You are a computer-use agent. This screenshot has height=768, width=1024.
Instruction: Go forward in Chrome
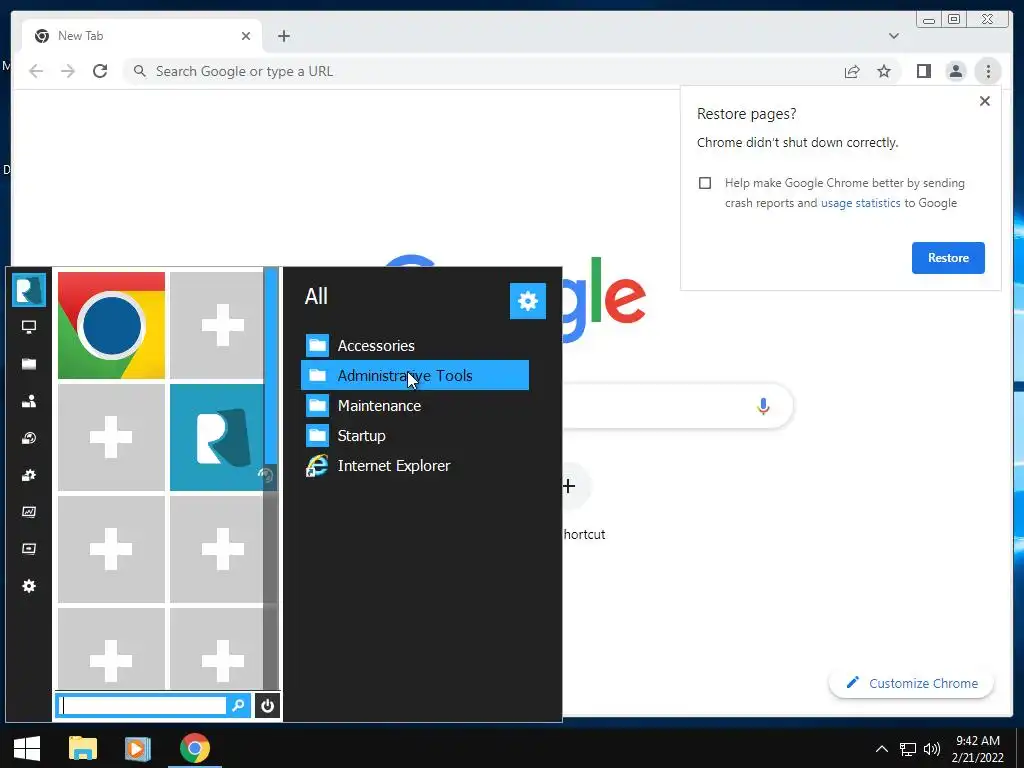(x=68, y=71)
